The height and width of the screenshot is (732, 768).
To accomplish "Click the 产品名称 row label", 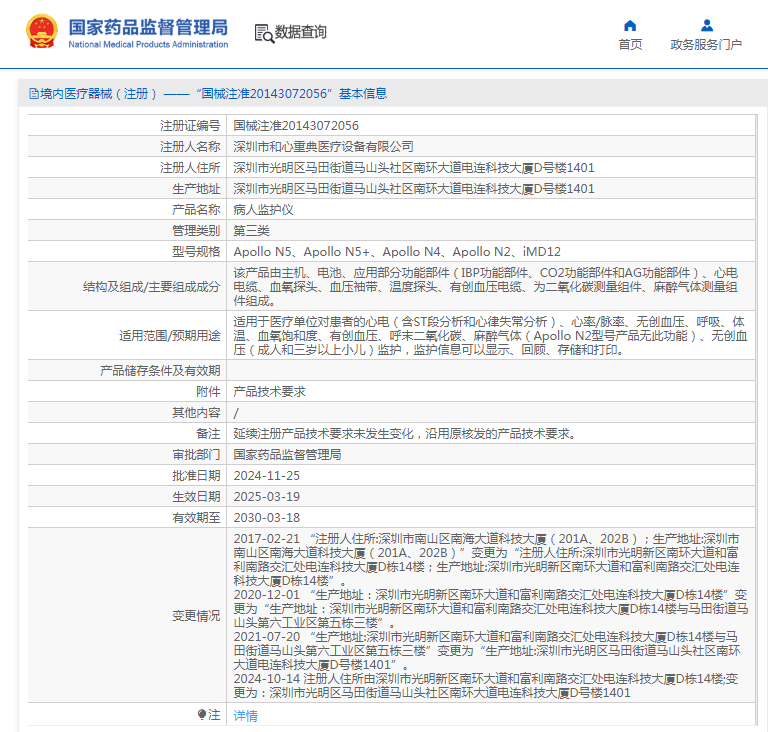I will 196,210.
